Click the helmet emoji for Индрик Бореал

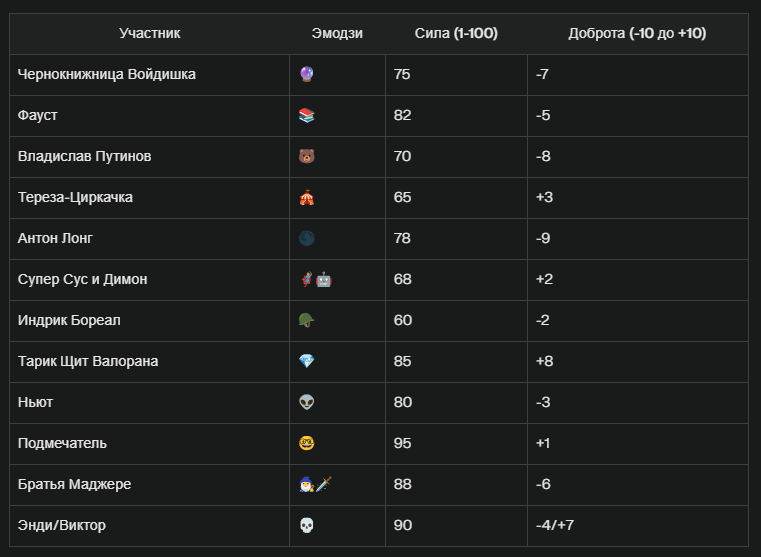click(x=307, y=320)
